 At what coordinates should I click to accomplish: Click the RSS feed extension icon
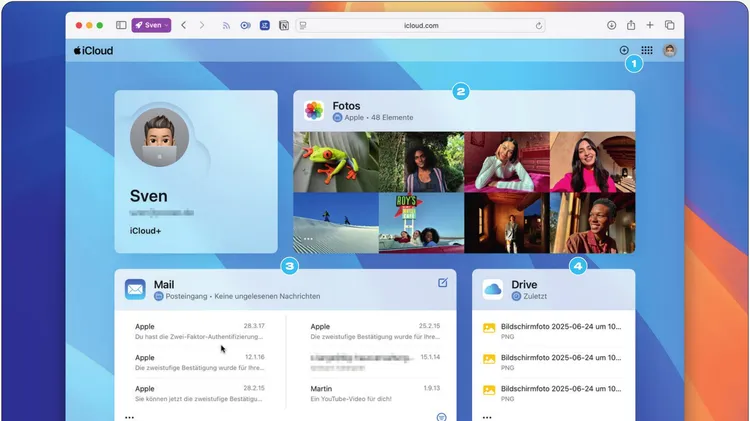(x=226, y=25)
